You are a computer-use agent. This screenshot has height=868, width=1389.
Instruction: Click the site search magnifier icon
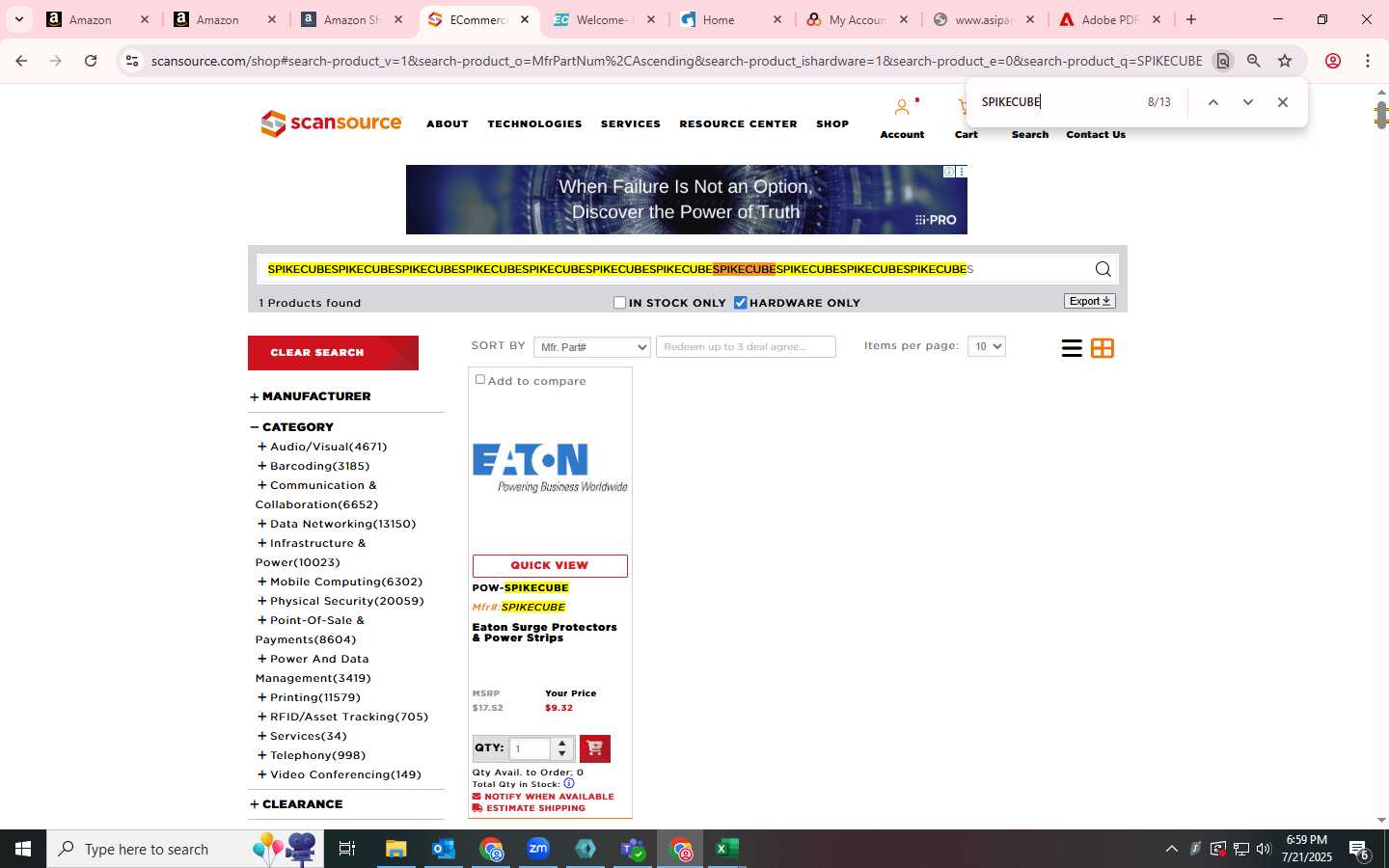[1103, 269]
